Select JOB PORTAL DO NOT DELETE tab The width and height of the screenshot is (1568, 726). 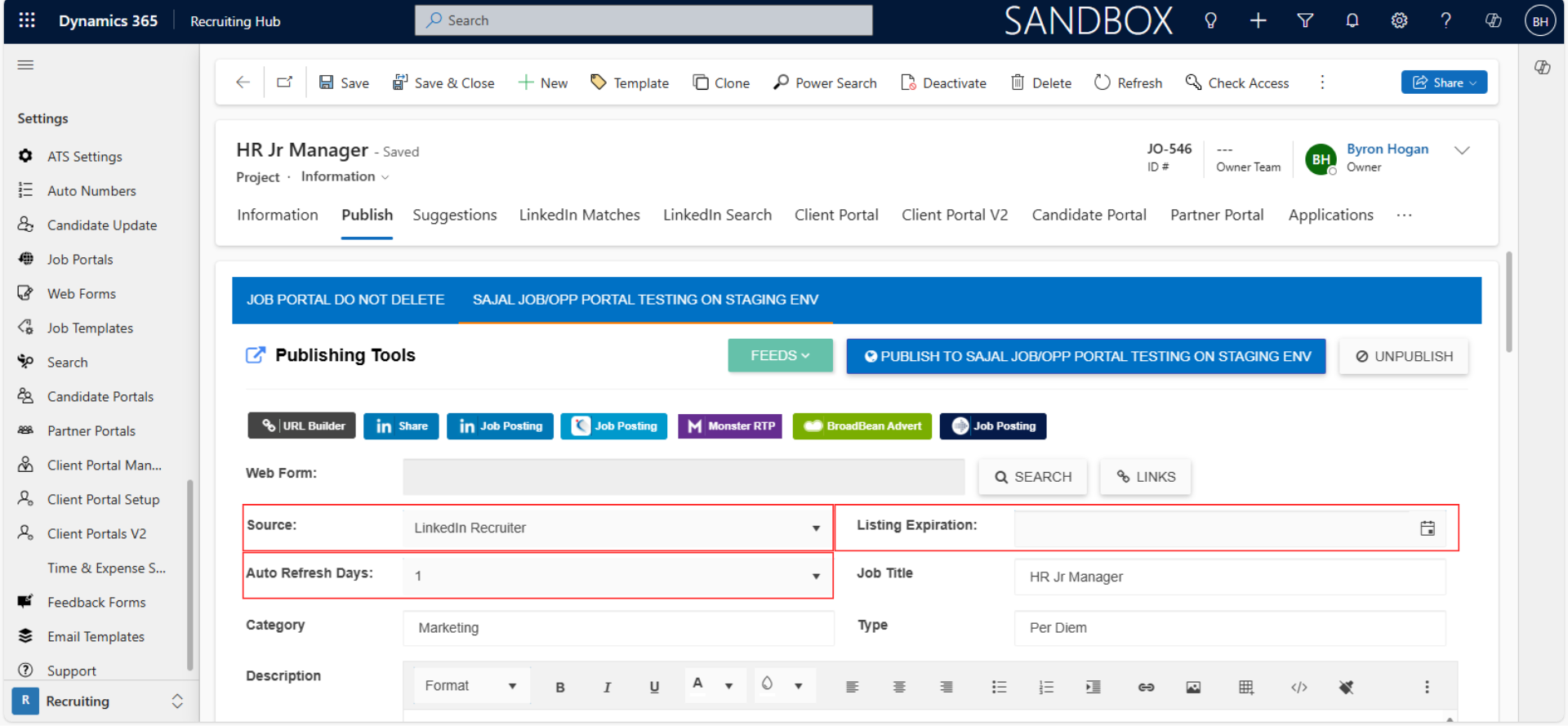345,300
